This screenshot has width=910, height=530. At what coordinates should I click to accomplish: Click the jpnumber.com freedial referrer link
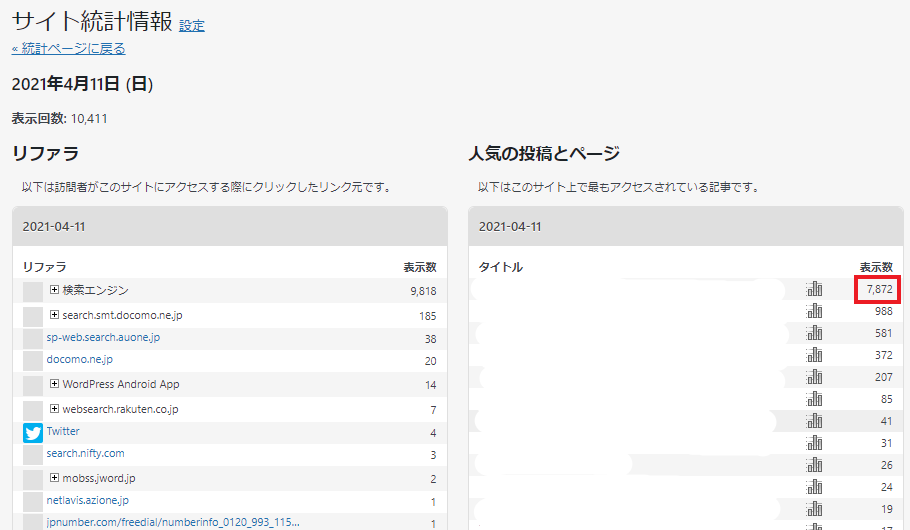tap(172, 523)
